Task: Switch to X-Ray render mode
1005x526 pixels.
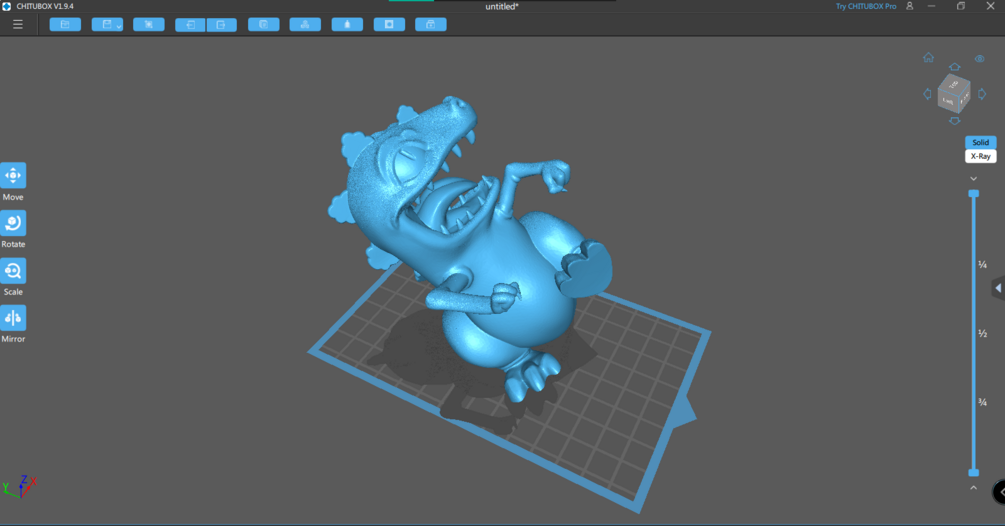Action: pyautogui.click(x=981, y=156)
